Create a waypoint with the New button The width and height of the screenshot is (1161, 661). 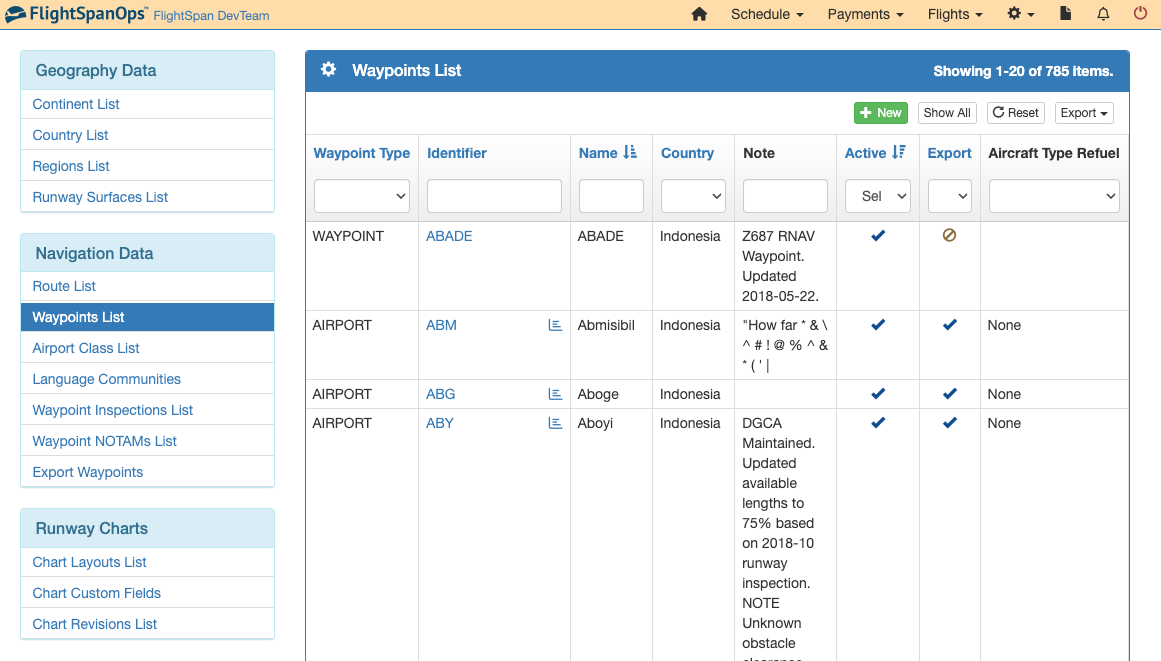pos(880,112)
